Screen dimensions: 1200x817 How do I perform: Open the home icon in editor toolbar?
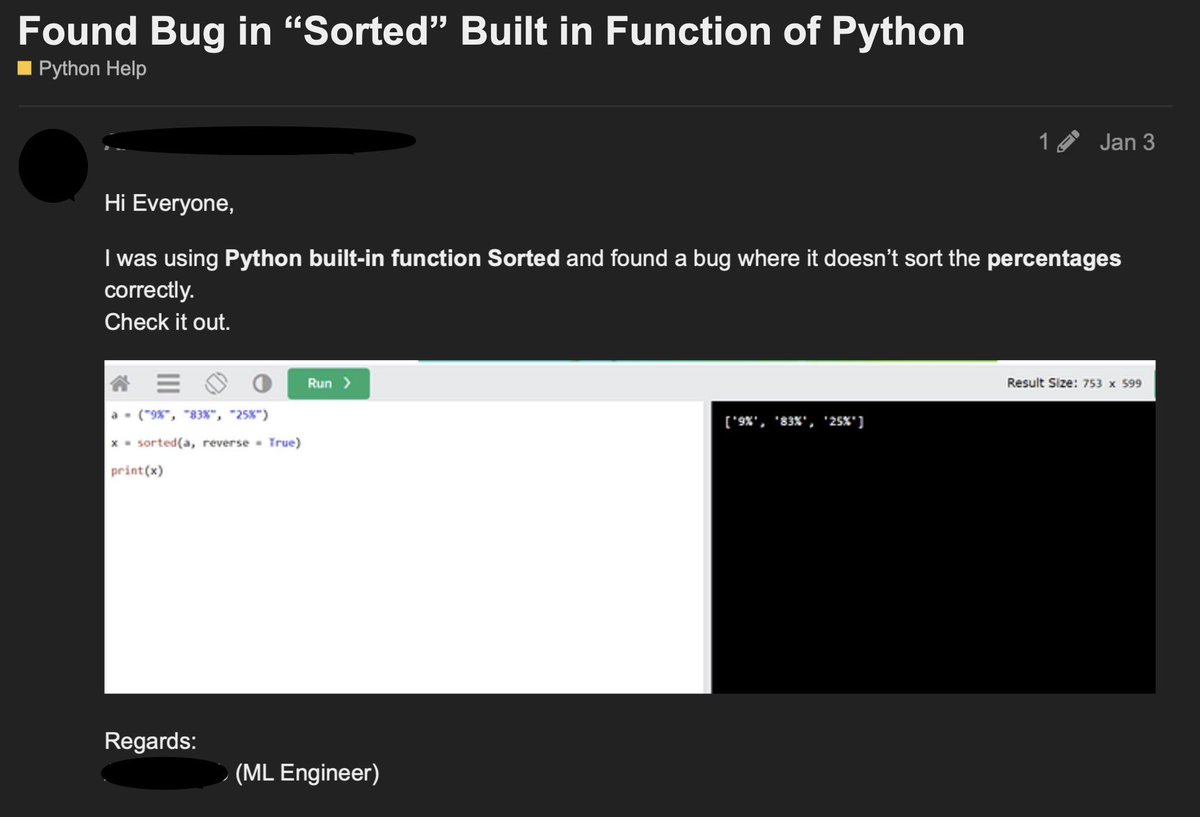point(121,383)
